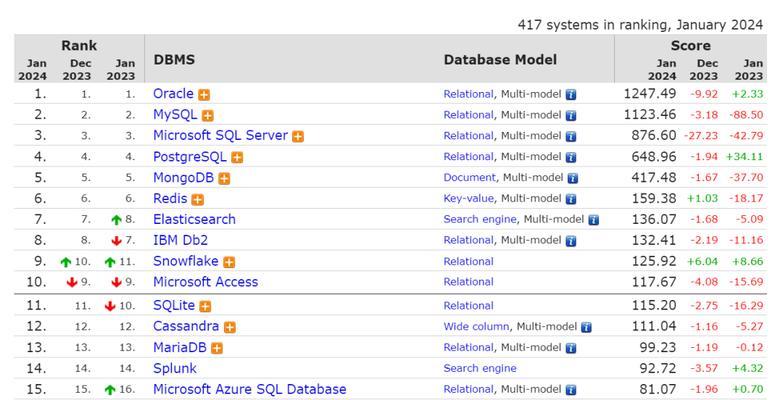Click Document model link in MongoDB row

469,178
